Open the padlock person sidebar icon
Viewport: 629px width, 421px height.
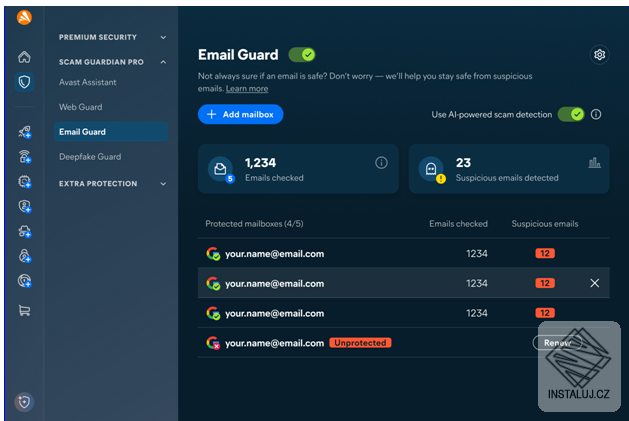tap(24, 256)
